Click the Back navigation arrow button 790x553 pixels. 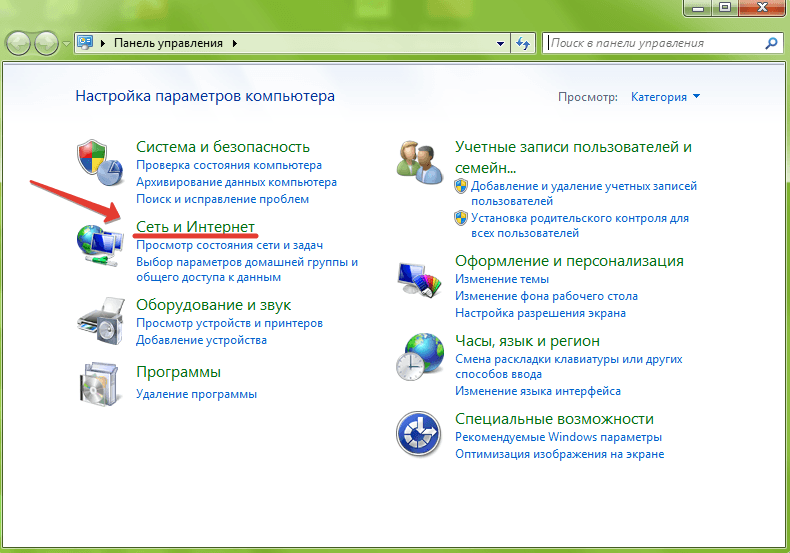click(19, 43)
